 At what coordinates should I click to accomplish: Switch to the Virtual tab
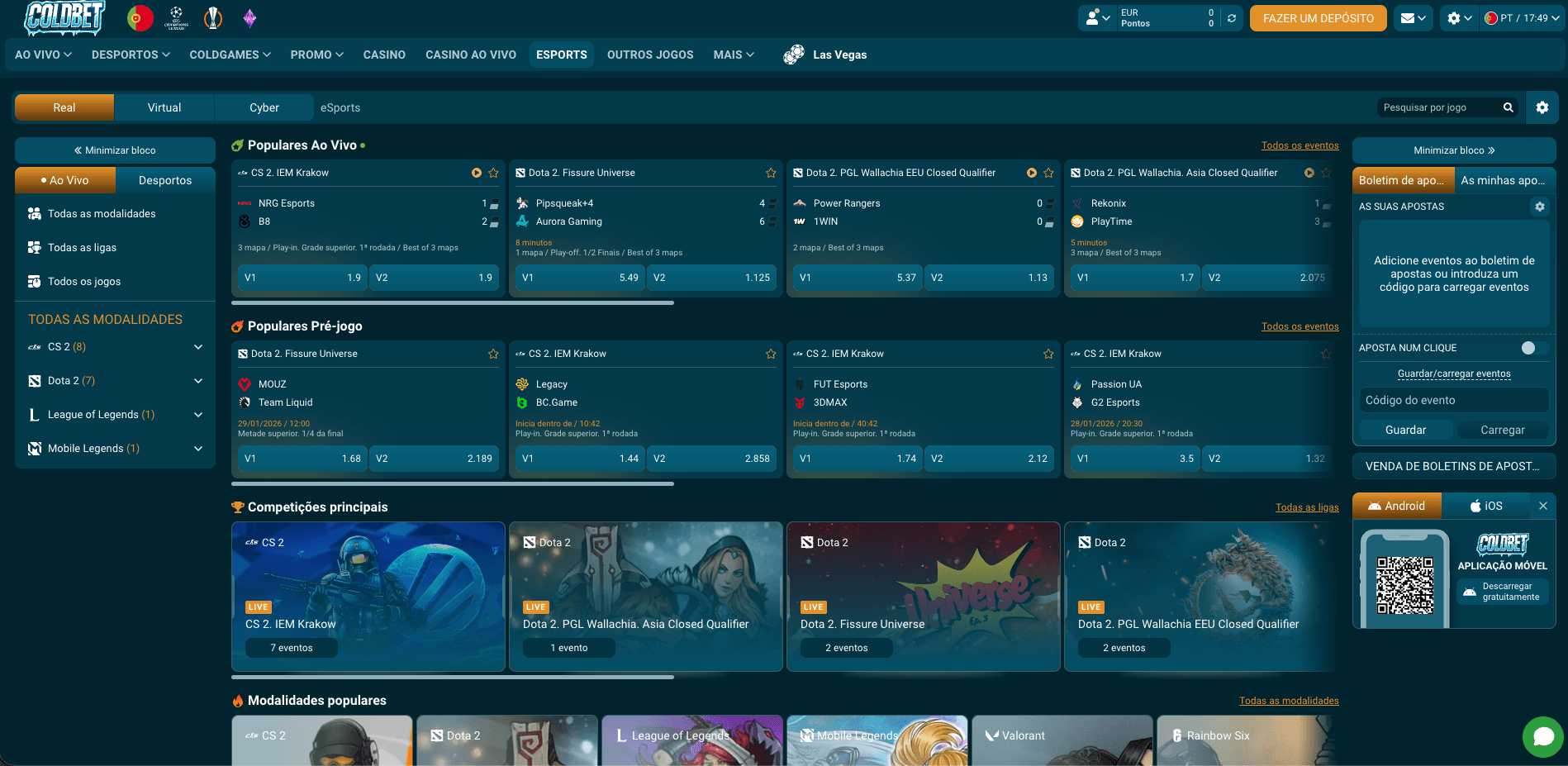tap(164, 107)
